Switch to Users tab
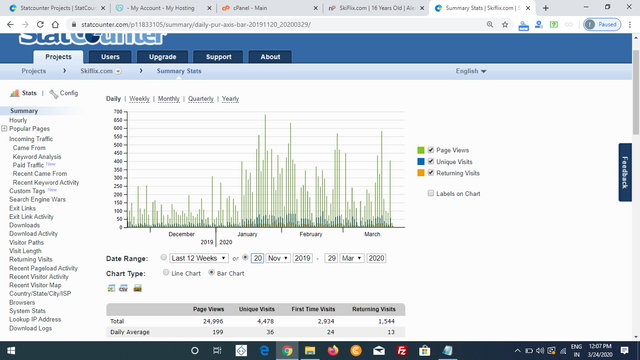The image size is (640, 360). pyautogui.click(x=110, y=57)
